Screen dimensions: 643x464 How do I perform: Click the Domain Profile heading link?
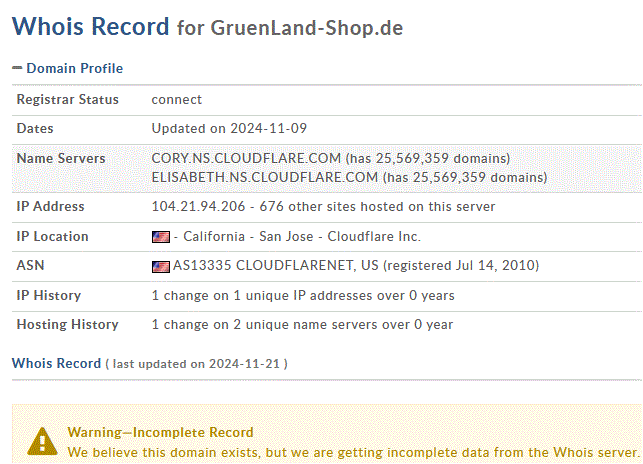[75, 68]
